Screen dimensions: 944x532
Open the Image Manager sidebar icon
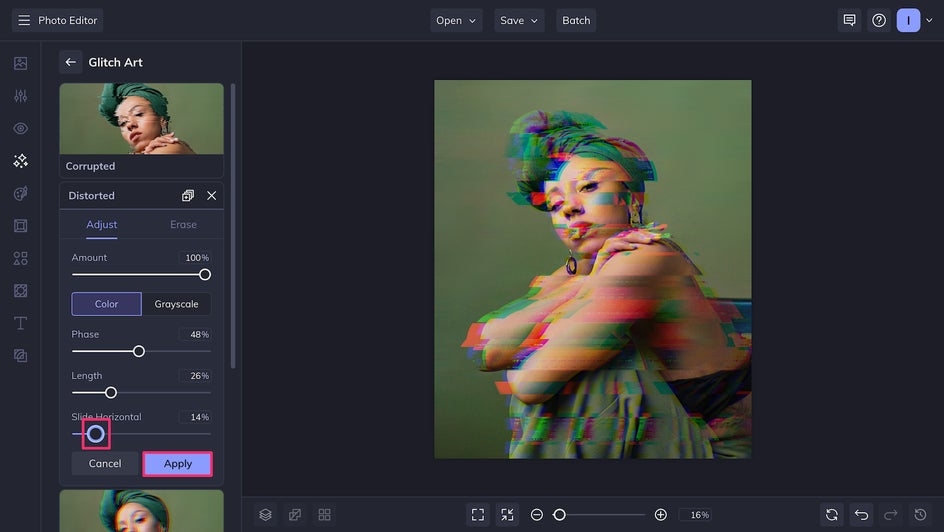coord(20,63)
